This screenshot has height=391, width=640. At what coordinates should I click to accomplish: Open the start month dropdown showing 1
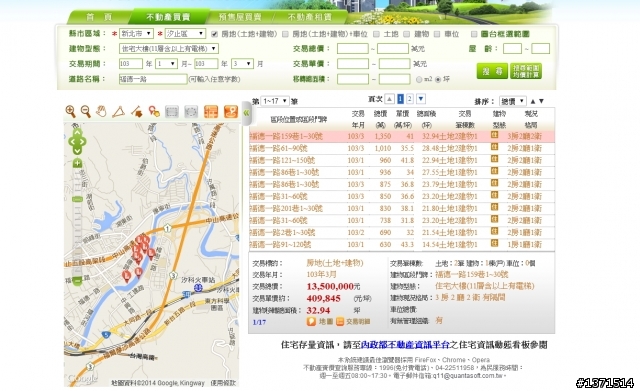click(166, 64)
